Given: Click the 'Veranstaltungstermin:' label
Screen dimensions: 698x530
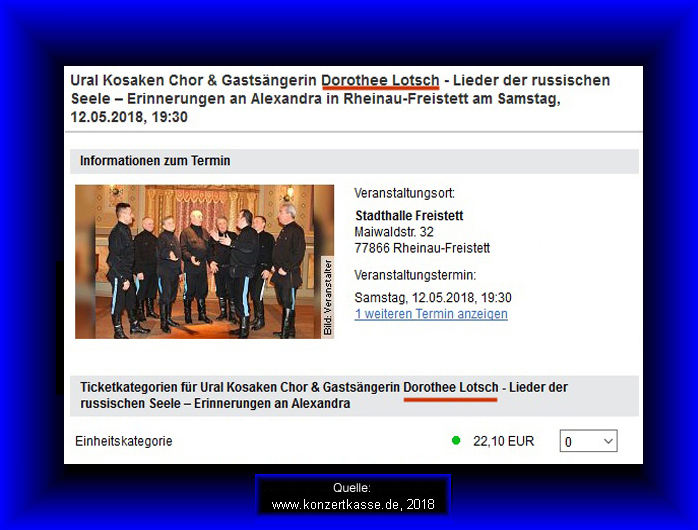Looking at the screenshot, I should (x=415, y=275).
